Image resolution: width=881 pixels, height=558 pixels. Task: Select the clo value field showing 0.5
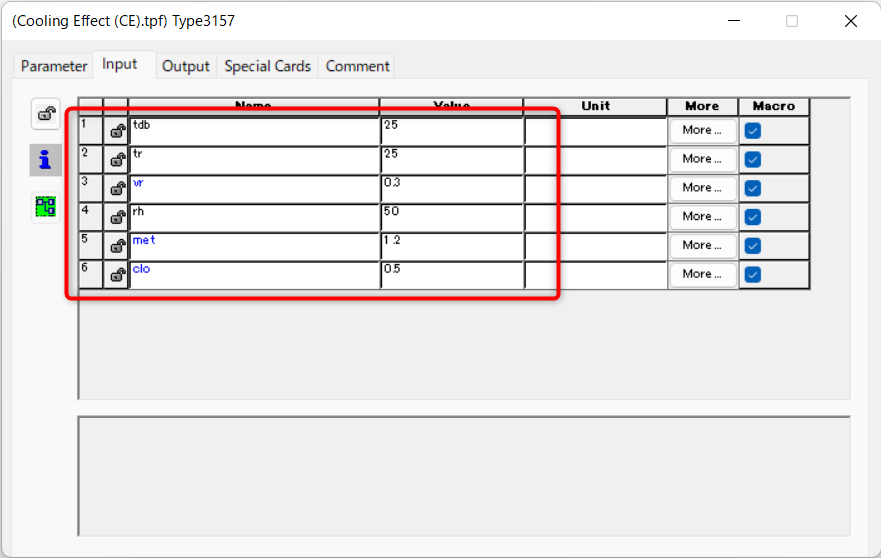452,275
